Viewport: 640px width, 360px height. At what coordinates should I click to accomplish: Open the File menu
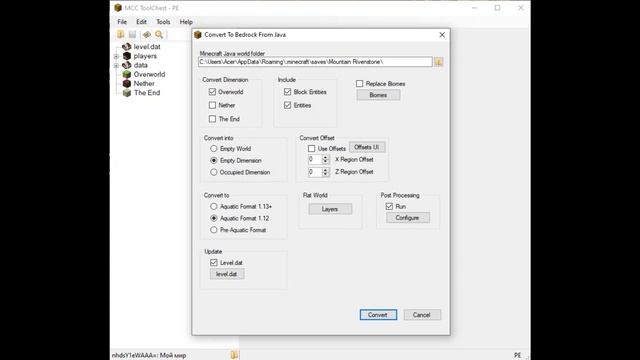pyautogui.click(x=122, y=22)
